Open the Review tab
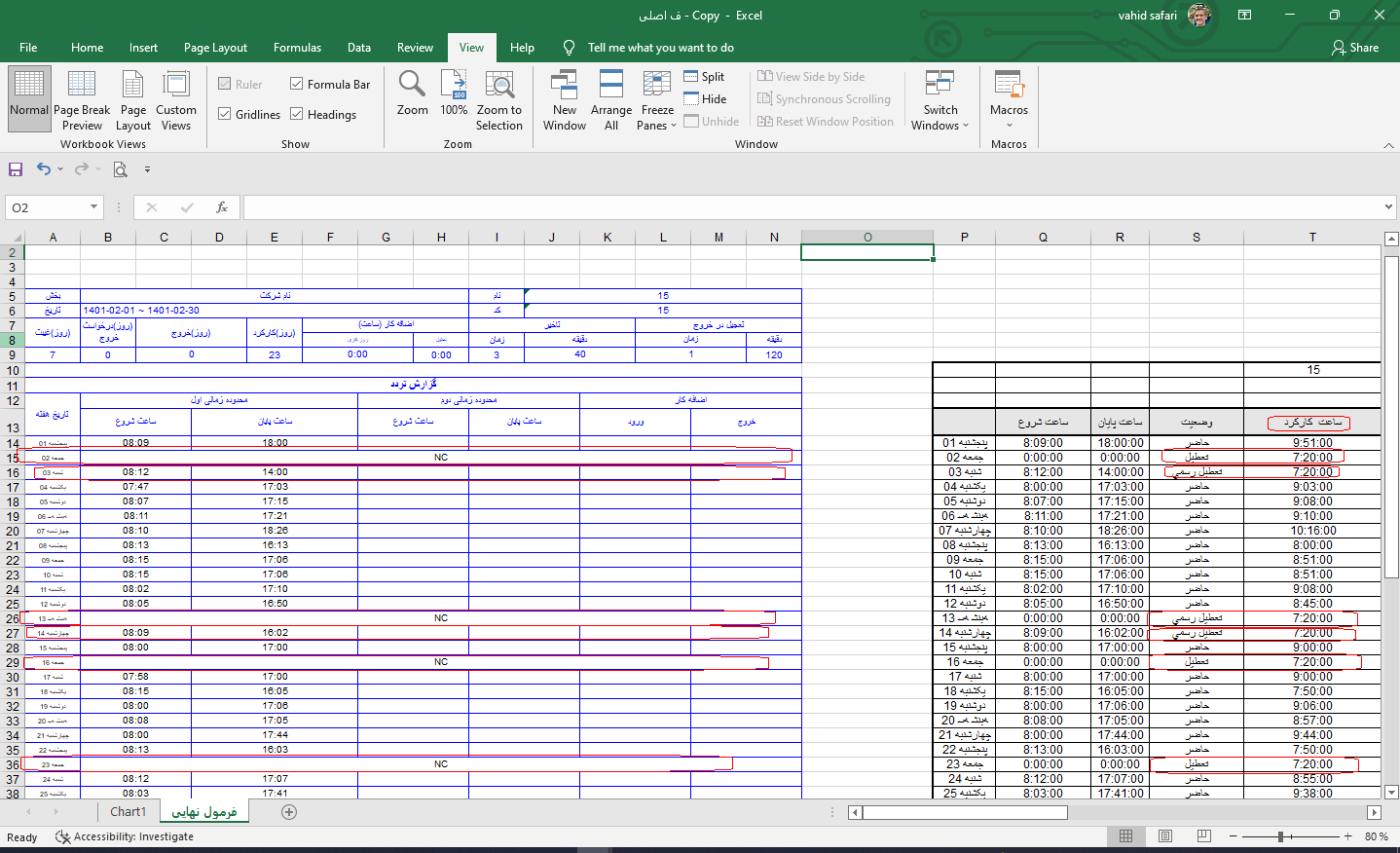 (415, 48)
